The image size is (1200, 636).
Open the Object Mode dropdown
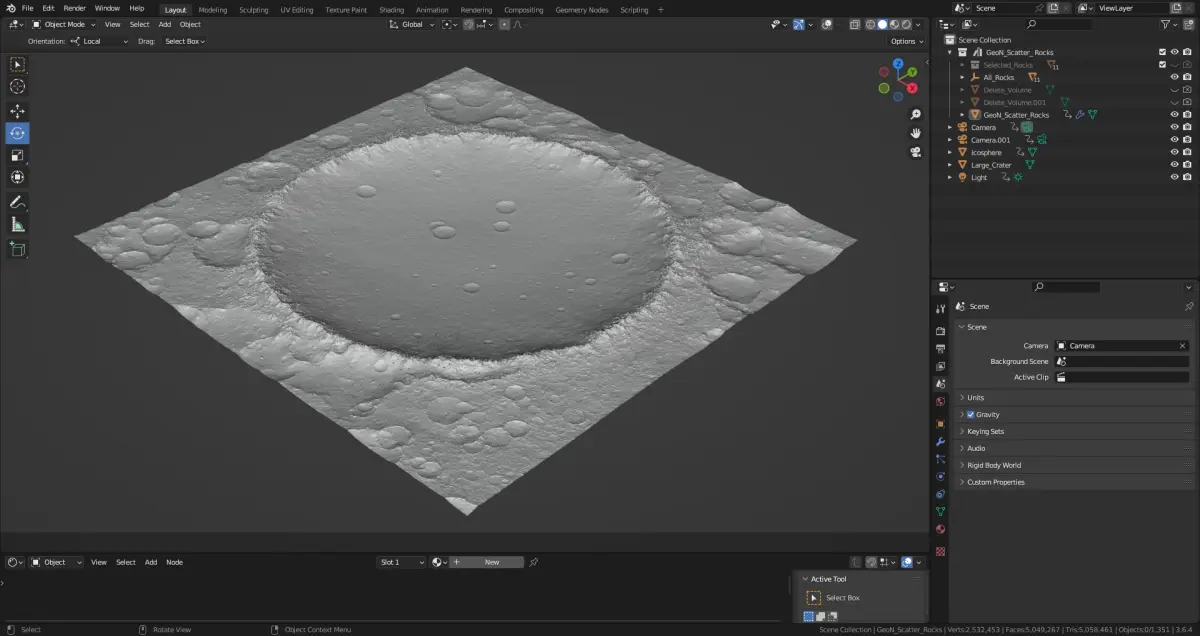[64, 24]
